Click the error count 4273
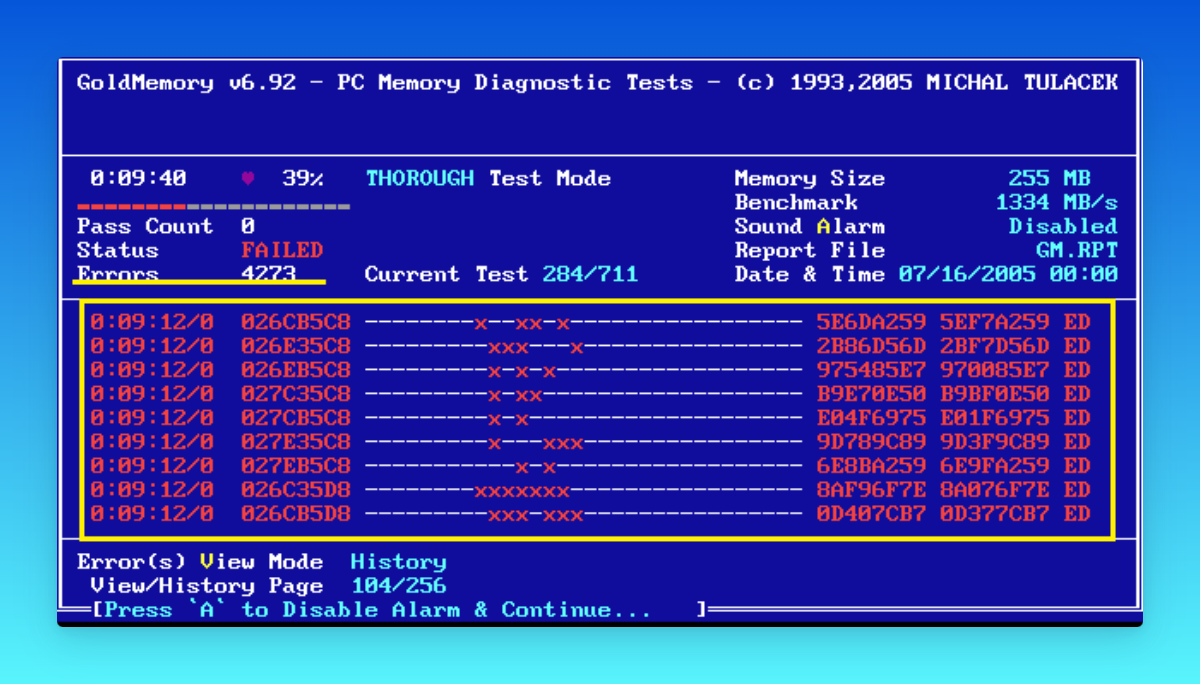The image size is (1200, 684). 268,274
